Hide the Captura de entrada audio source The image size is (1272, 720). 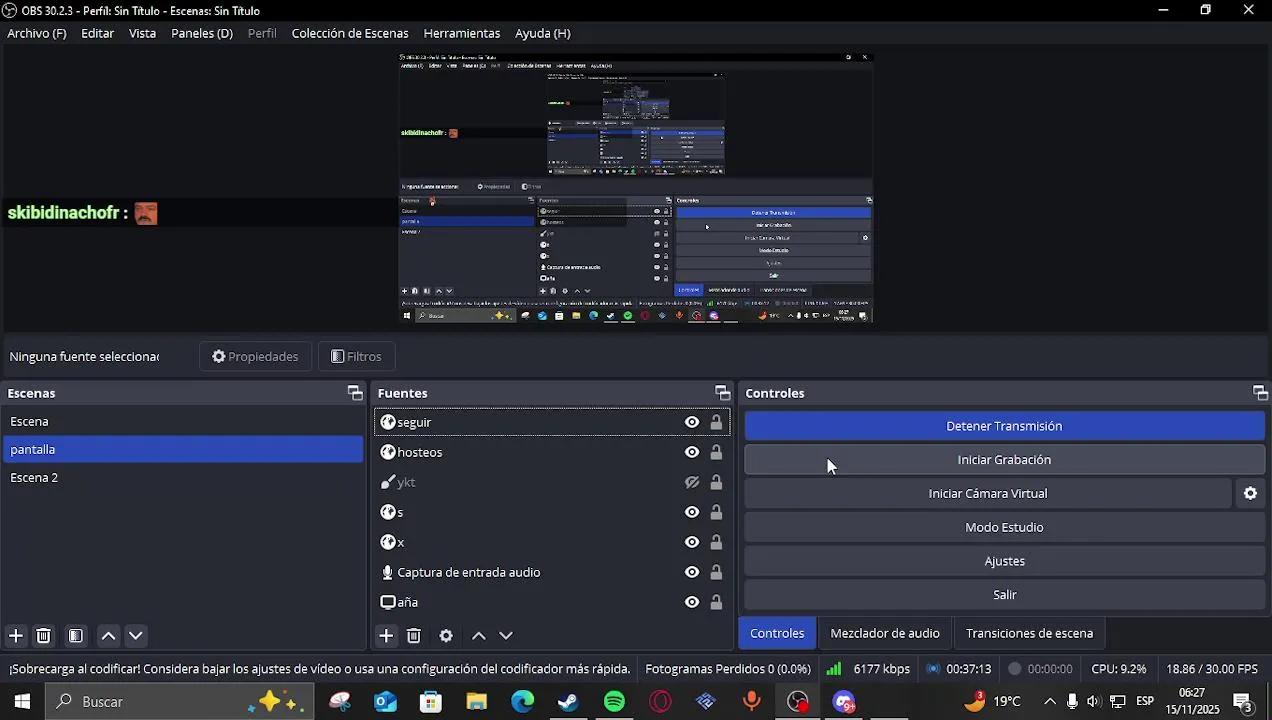[x=692, y=572]
